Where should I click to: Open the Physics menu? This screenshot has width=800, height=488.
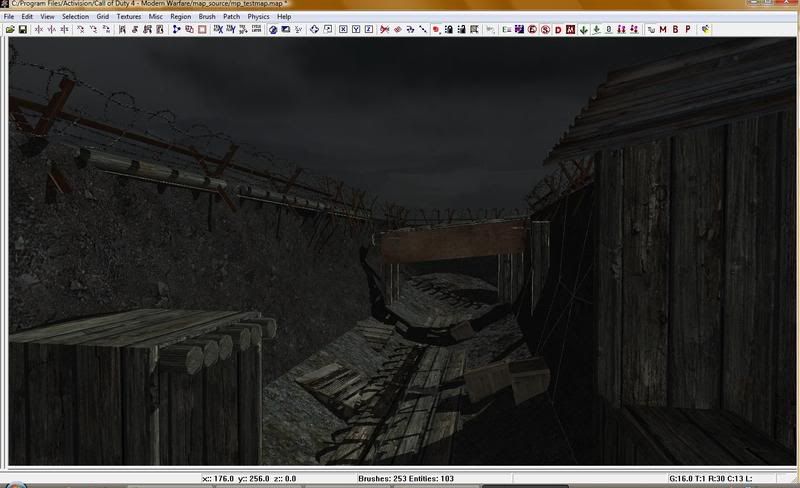[258, 17]
